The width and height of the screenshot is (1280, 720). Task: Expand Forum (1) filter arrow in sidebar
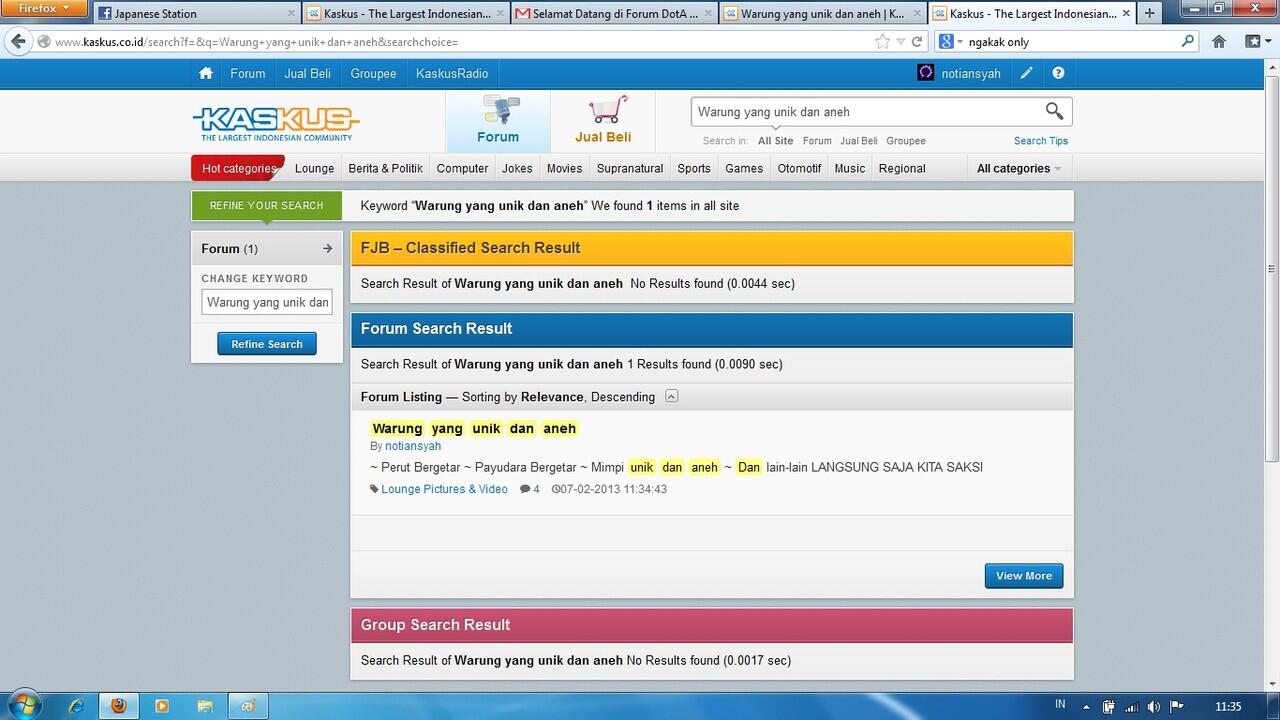coord(327,249)
